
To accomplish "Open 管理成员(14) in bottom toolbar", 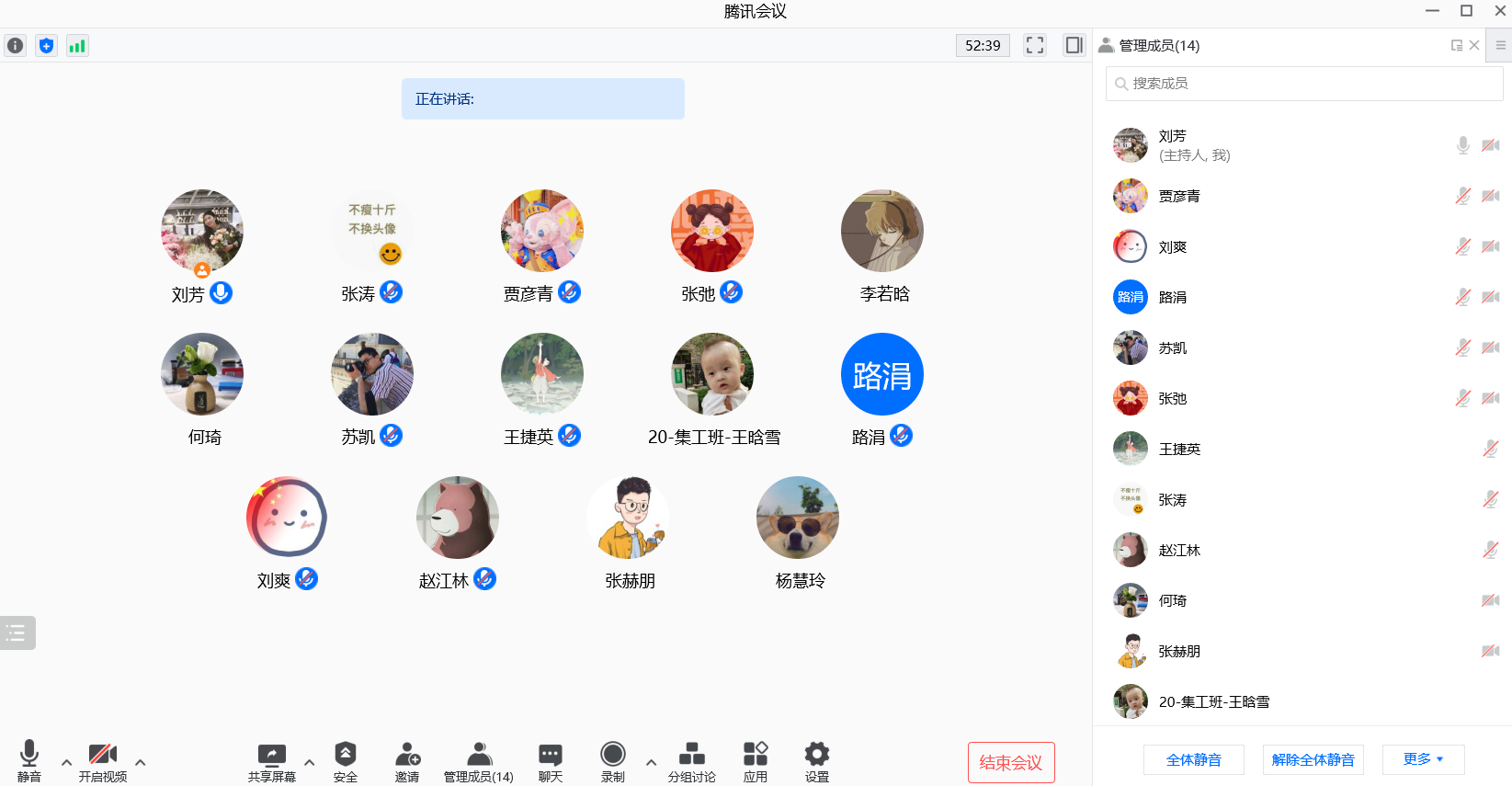I will (x=479, y=761).
